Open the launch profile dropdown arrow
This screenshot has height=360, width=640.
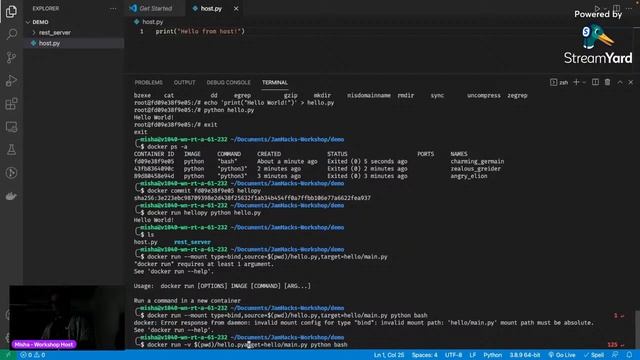(x=584, y=82)
